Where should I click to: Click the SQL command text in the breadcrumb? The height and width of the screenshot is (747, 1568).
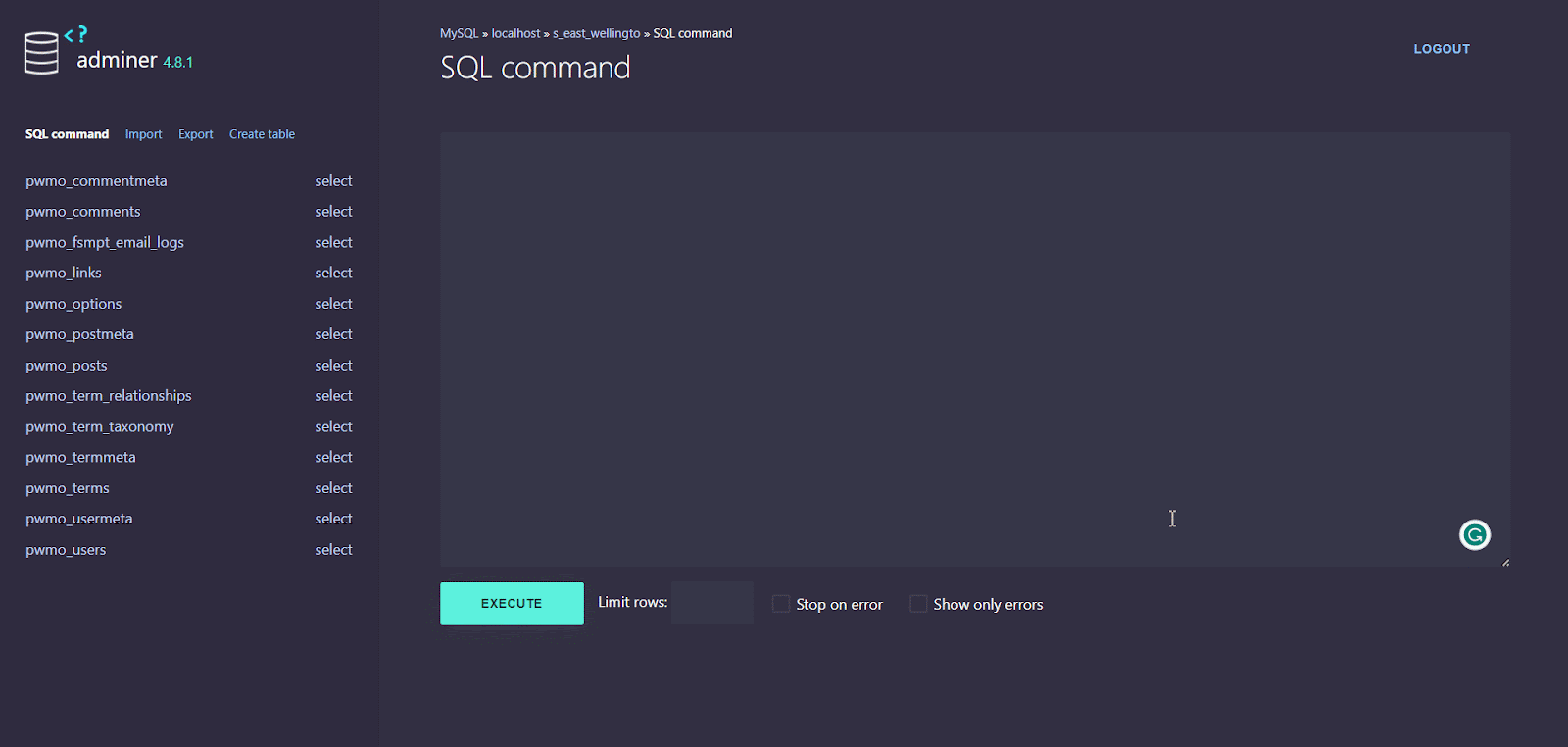(x=693, y=33)
